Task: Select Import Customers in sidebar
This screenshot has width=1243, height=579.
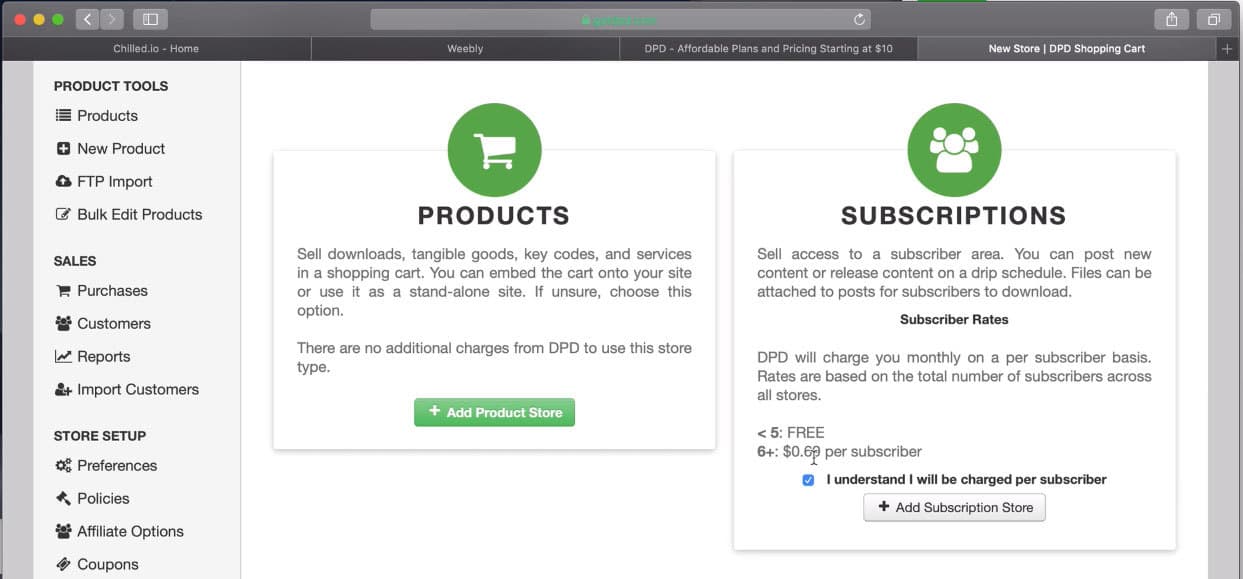Action: [137, 390]
